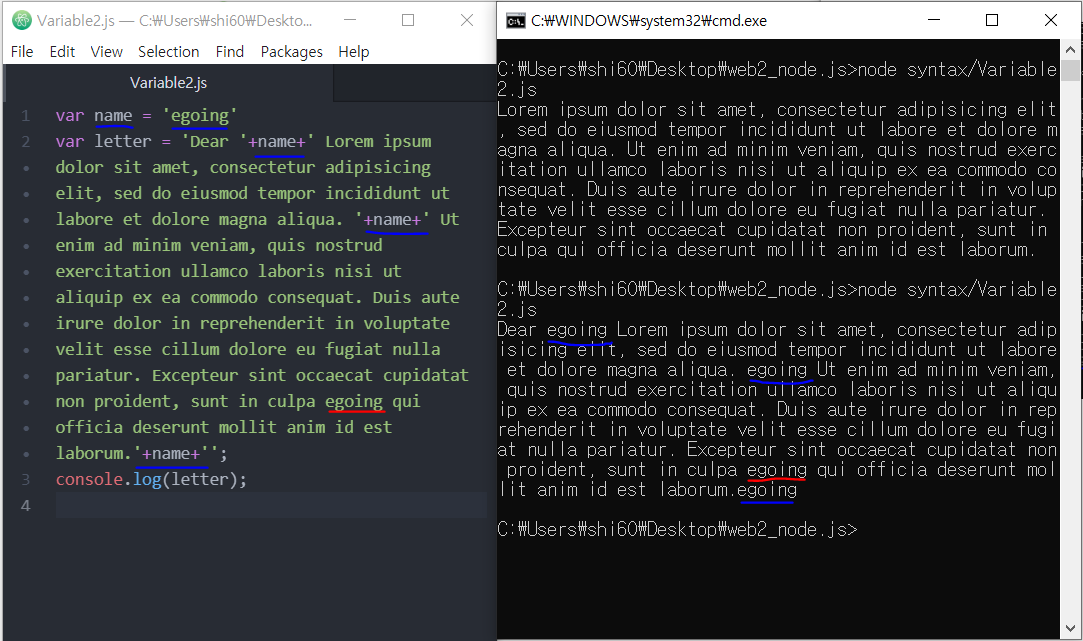
Task: Open the Selection menu
Action: [x=169, y=52]
